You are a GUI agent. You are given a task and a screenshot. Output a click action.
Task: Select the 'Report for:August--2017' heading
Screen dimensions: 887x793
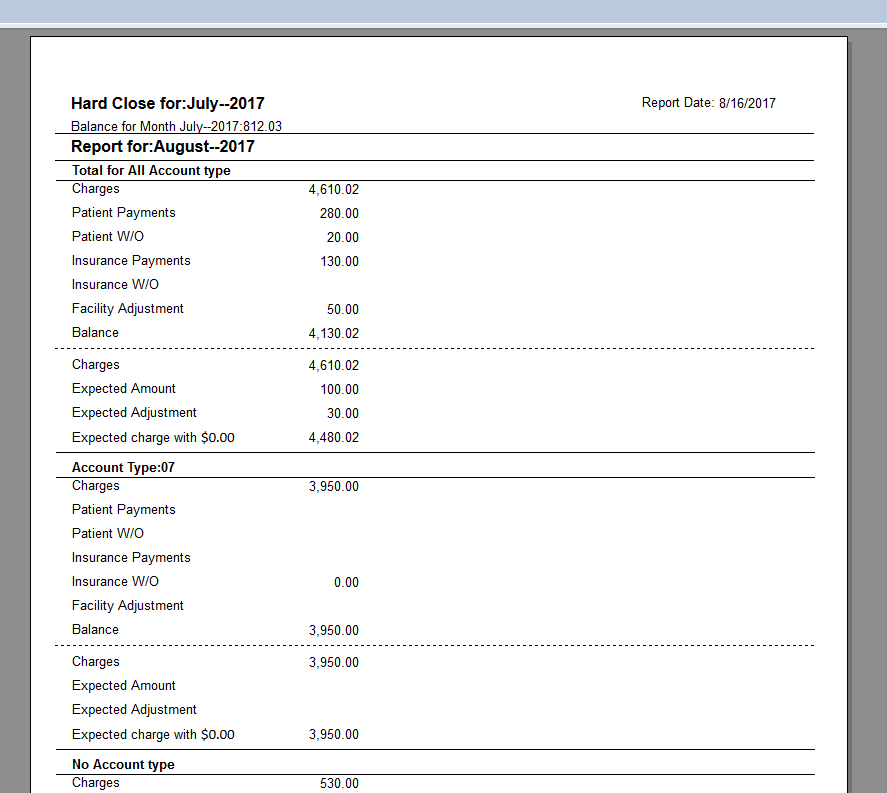point(162,147)
